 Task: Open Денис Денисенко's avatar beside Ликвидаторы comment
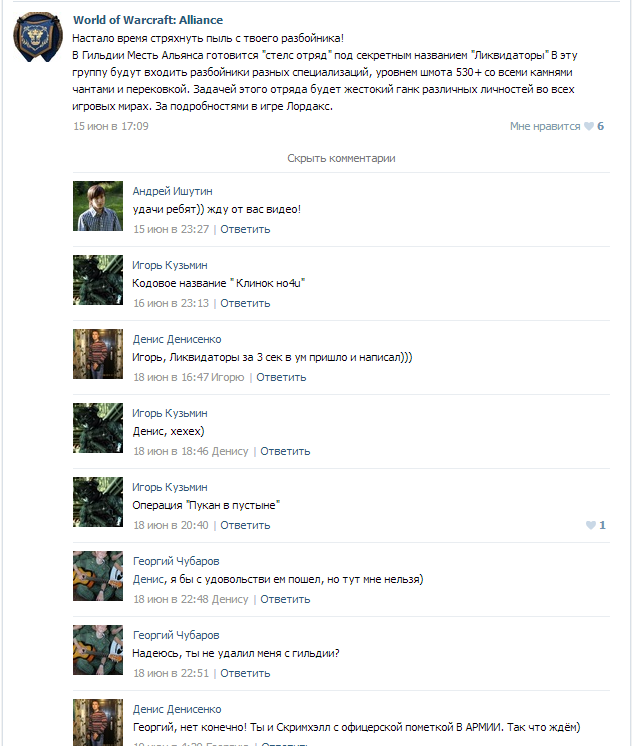point(98,354)
